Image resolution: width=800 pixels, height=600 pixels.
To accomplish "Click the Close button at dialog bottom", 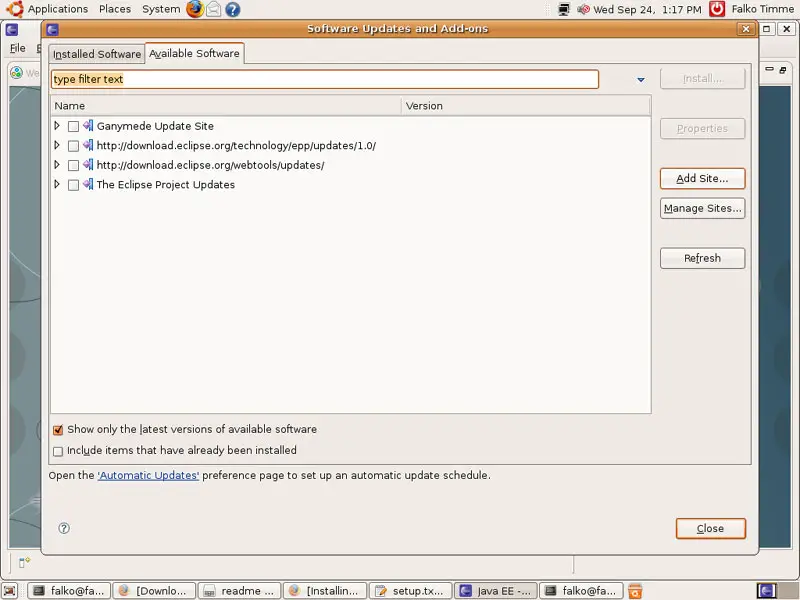I will point(711,529).
